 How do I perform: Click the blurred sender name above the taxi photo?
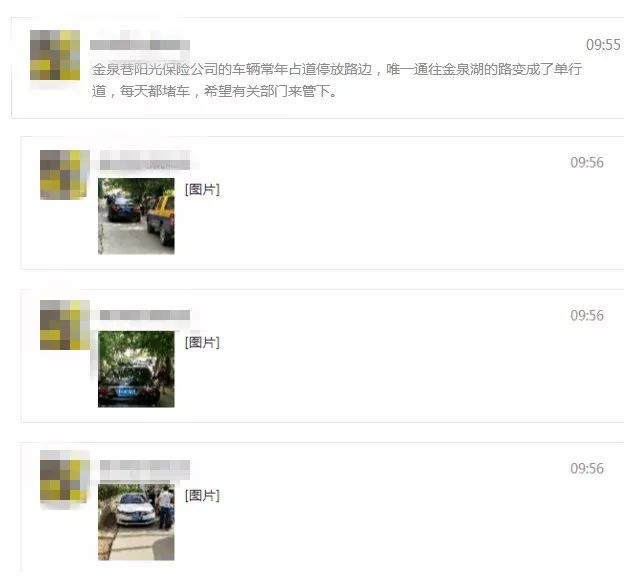[x=145, y=160]
